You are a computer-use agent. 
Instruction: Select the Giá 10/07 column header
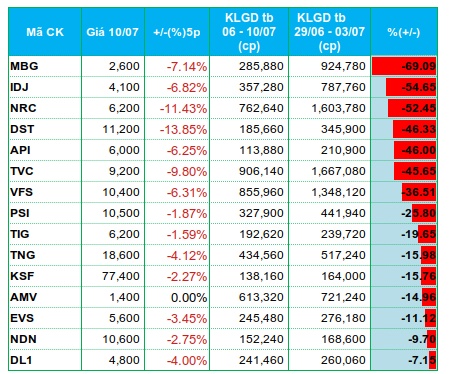pos(113,32)
